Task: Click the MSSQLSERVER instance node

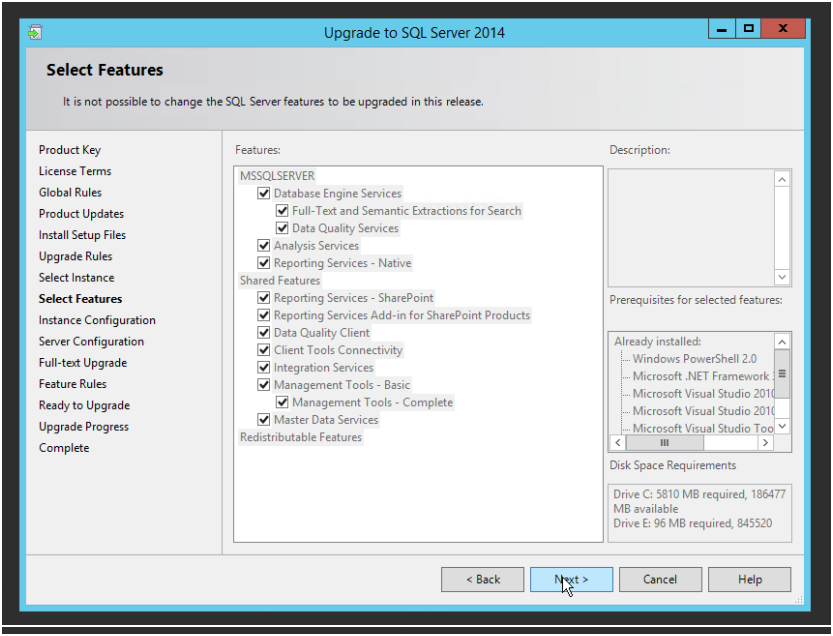Action: pyautogui.click(x=277, y=176)
